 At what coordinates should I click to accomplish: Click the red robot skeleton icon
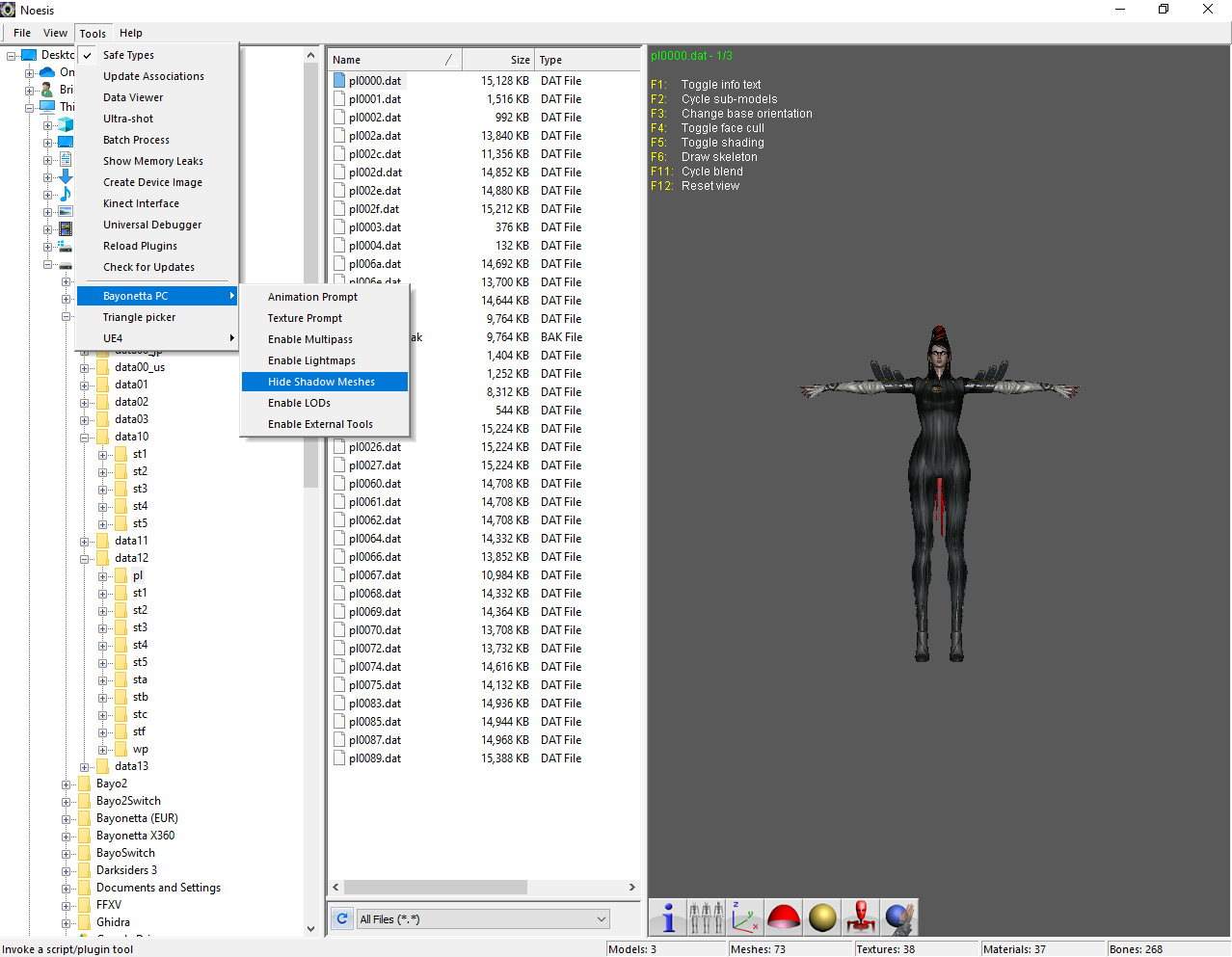(x=861, y=917)
